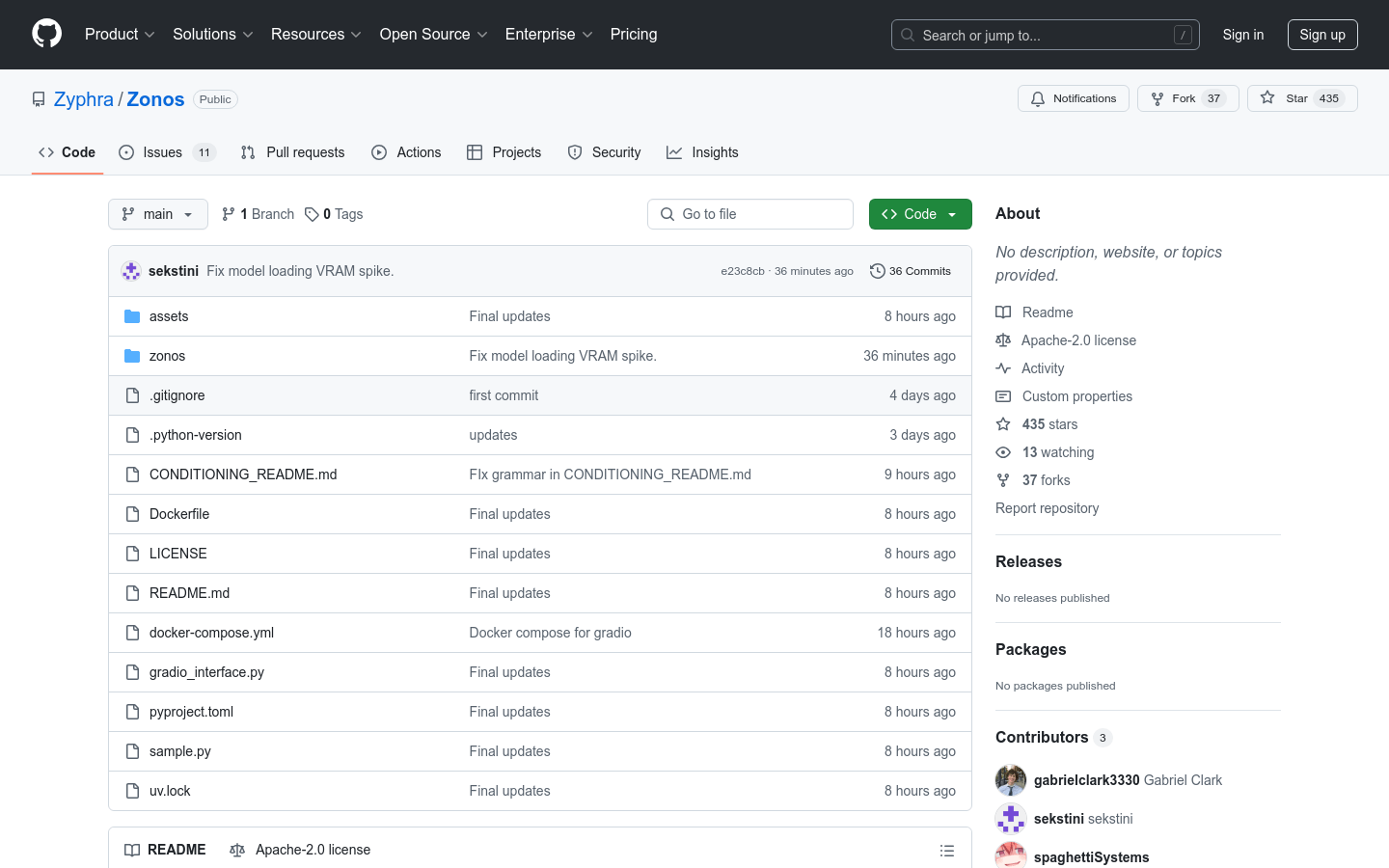This screenshot has height=868, width=1389.
Task: Click the repository icon beside Zyphra
Action: [39, 99]
